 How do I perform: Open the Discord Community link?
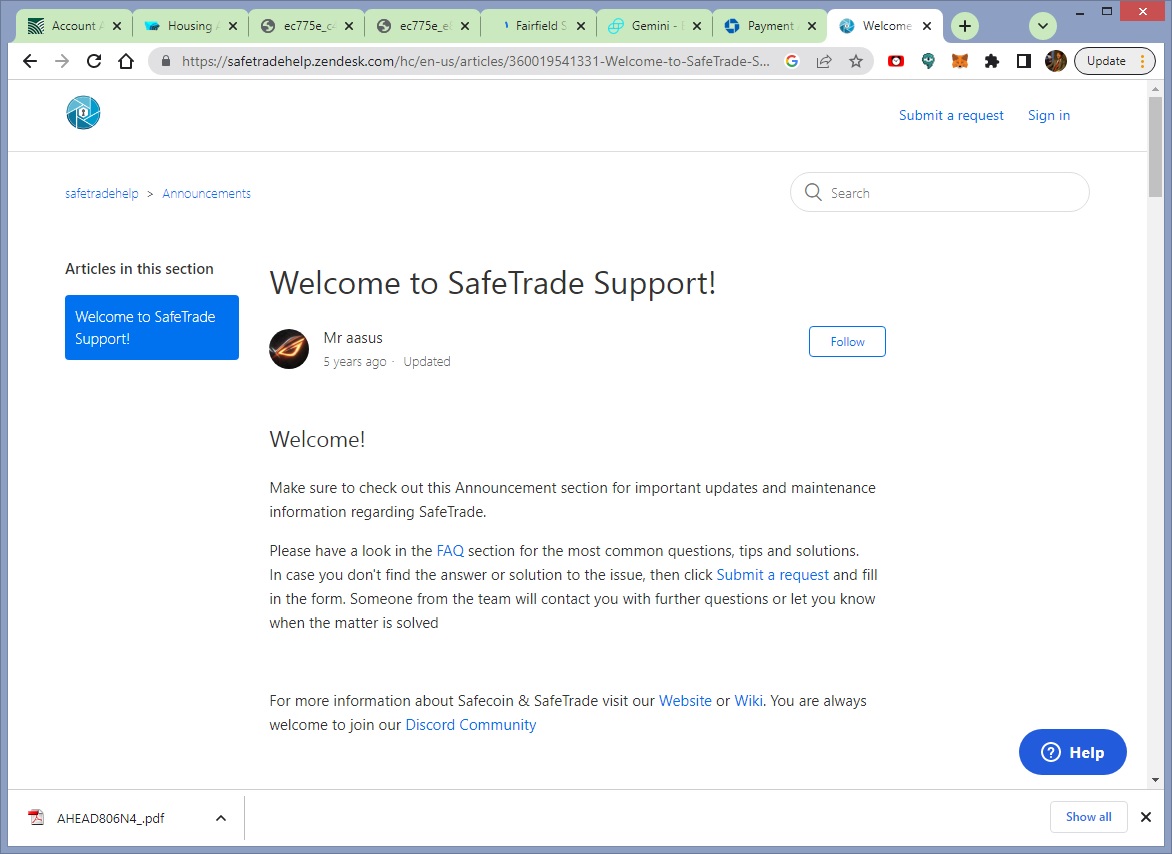point(470,725)
